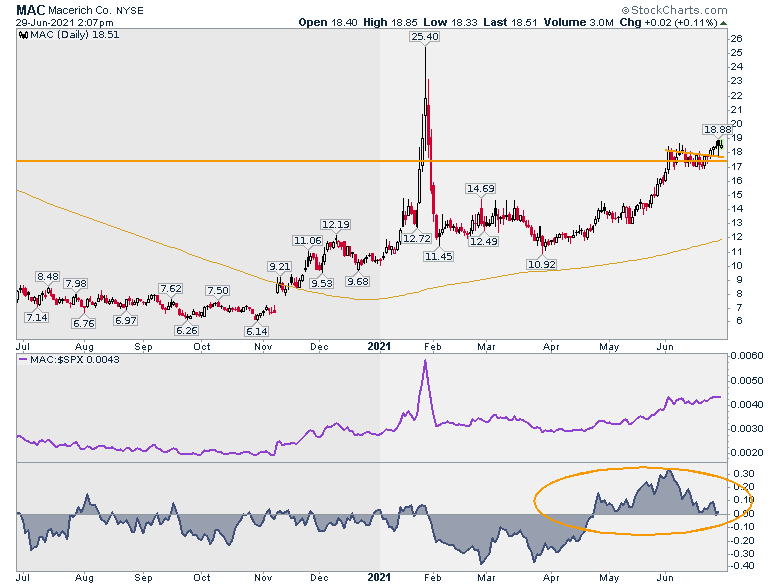The image size is (780, 586).
Task: Click the MAC (Daily) 18.51 legend text
Action: pyautogui.click(x=75, y=35)
